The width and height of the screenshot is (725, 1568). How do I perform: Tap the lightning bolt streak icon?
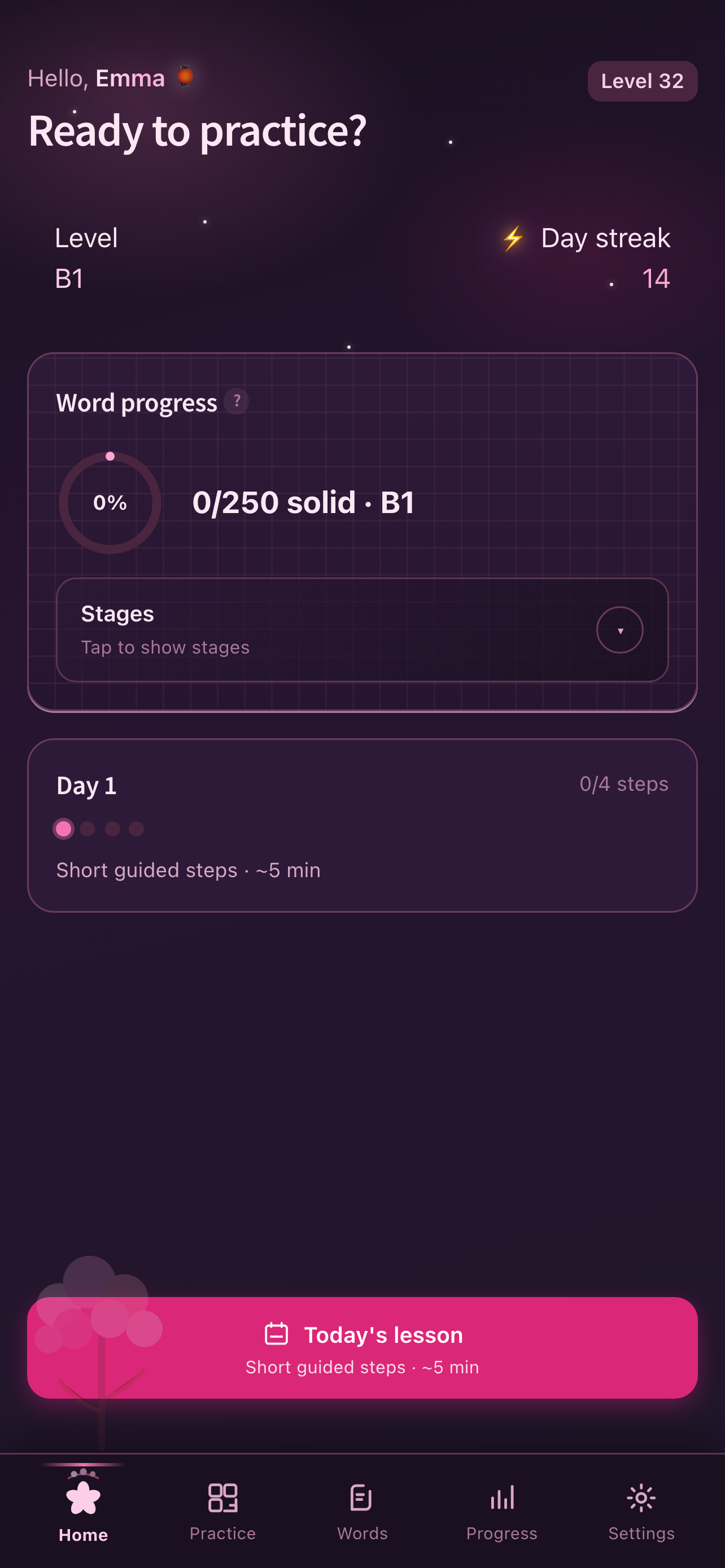click(x=513, y=238)
